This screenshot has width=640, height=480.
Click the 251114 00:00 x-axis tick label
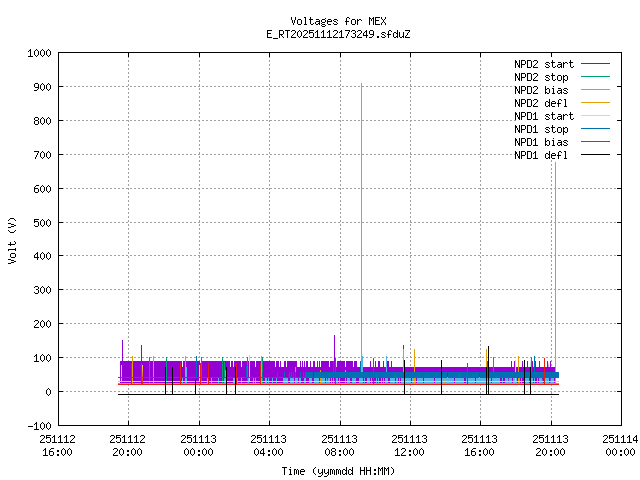click(621, 445)
